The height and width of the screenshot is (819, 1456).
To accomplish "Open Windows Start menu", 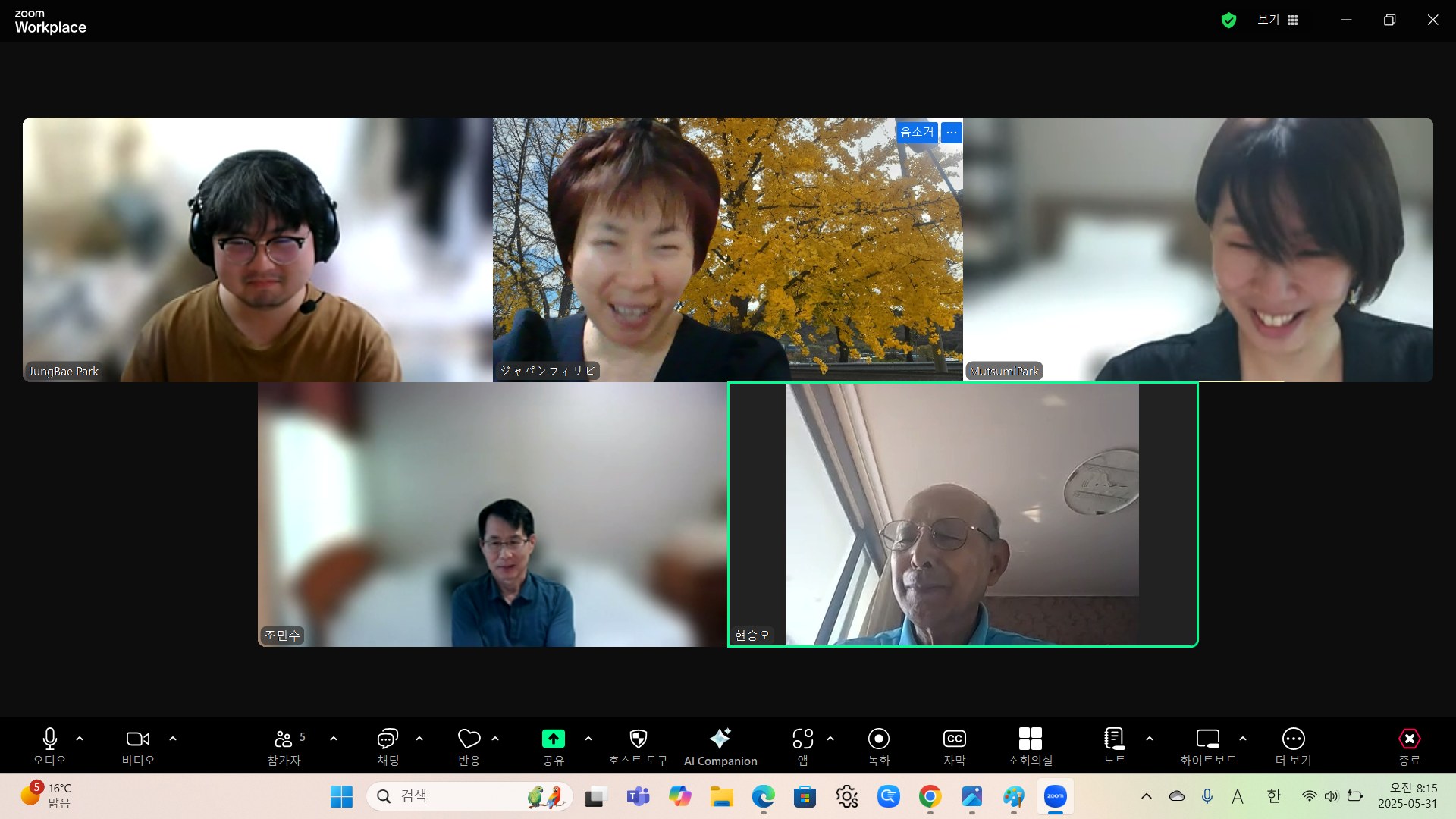I will (x=341, y=796).
